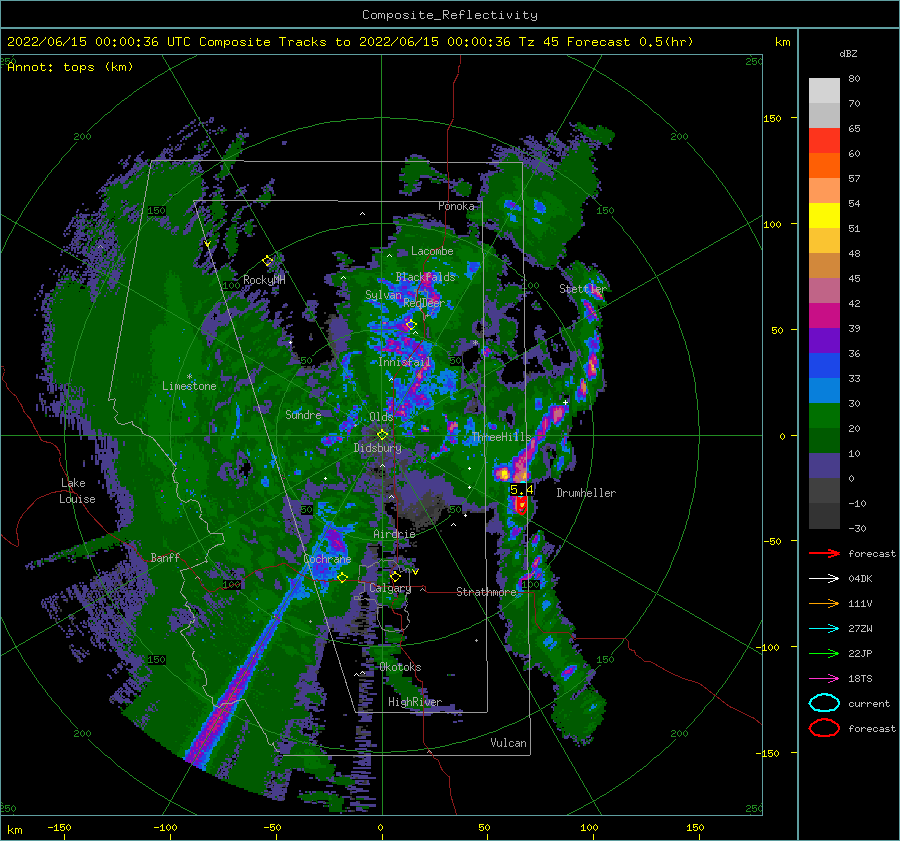900x841 pixels.
Task: Click the Okotoks town label
Action: (x=400, y=667)
